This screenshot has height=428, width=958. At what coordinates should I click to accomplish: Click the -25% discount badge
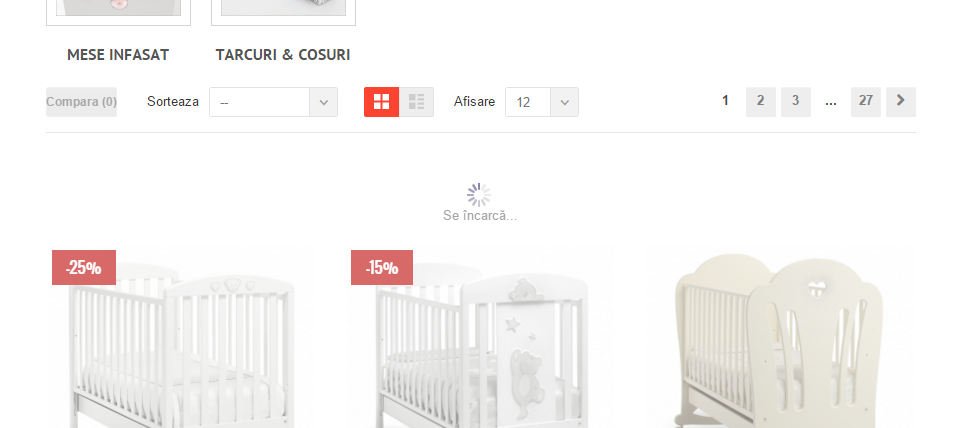click(x=84, y=267)
